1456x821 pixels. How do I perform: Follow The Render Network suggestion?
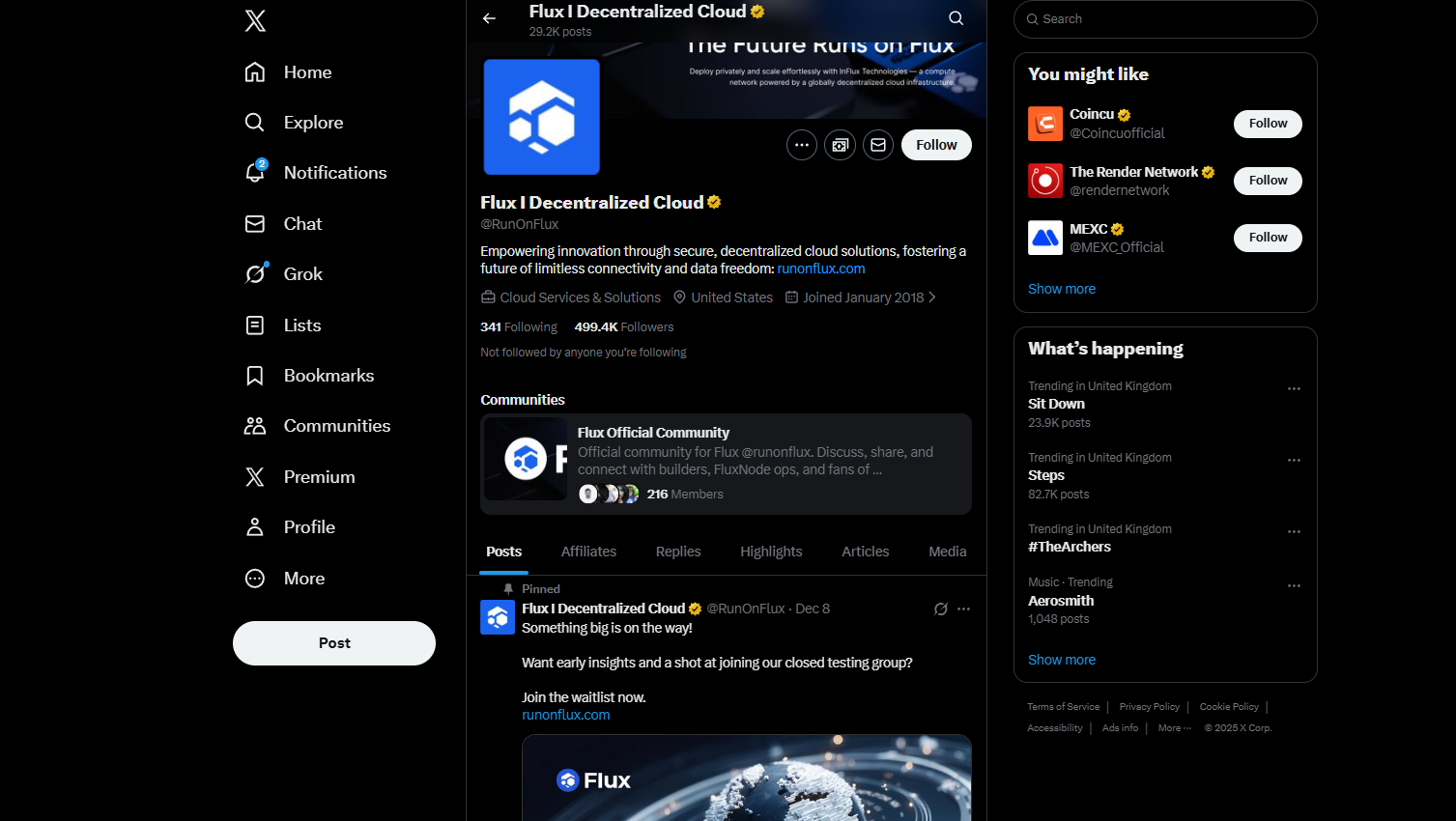[x=1267, y=181]
